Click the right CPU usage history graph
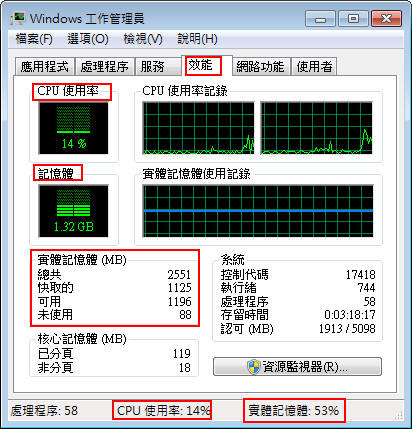The image size is (412, 429). point(316,128)
